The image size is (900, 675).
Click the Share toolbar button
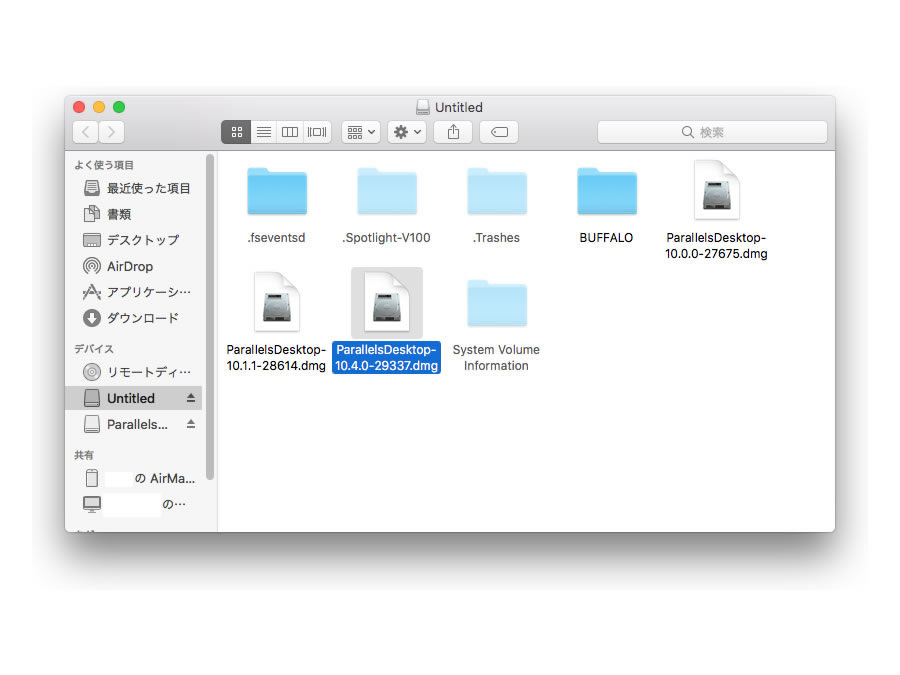pyautogui.click(x=453, y=132)
